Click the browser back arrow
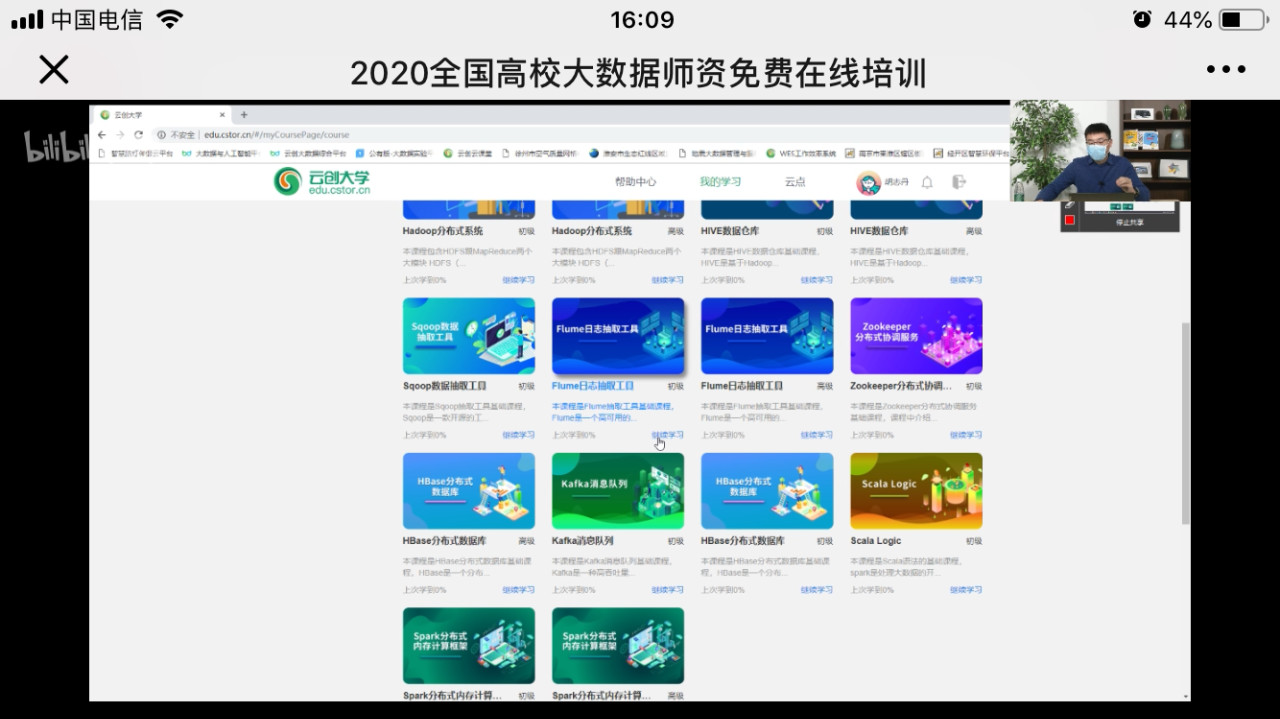The height and width of the screenshot is (719, 1280). pos(103,134)
